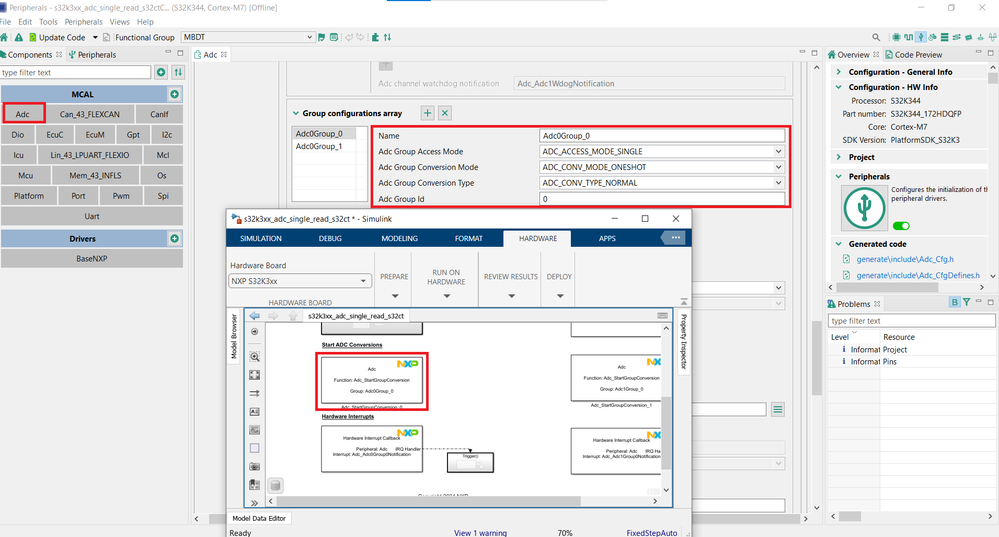Expand Configuration - General Info section
999x537 pixels.
click(x=838, y=72)
